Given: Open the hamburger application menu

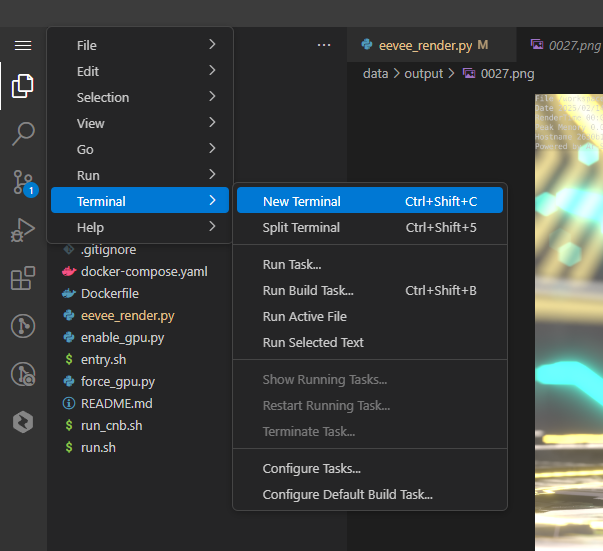Looking at the screenshot, I should coord(23,45).
